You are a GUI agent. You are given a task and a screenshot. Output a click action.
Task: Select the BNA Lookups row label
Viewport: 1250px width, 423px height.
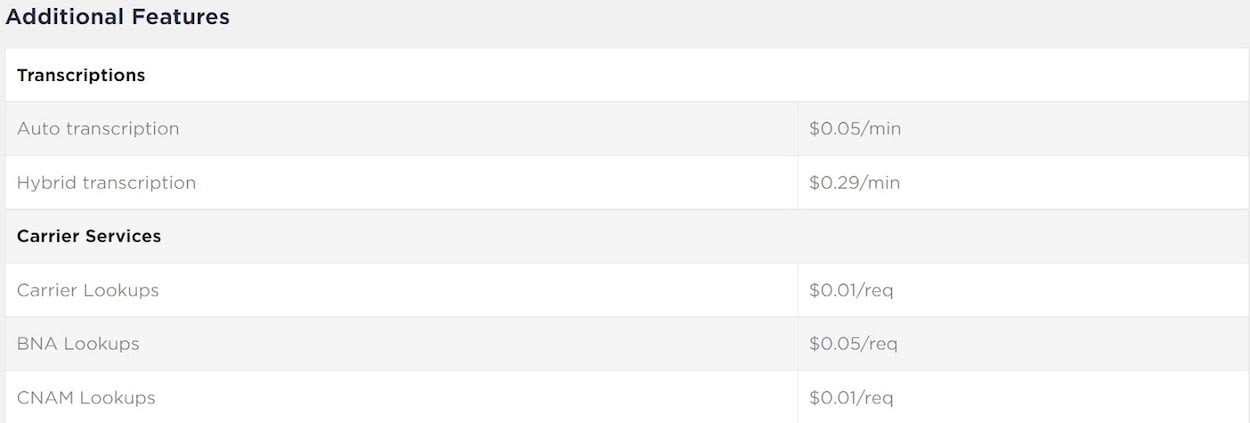[78, 344]
